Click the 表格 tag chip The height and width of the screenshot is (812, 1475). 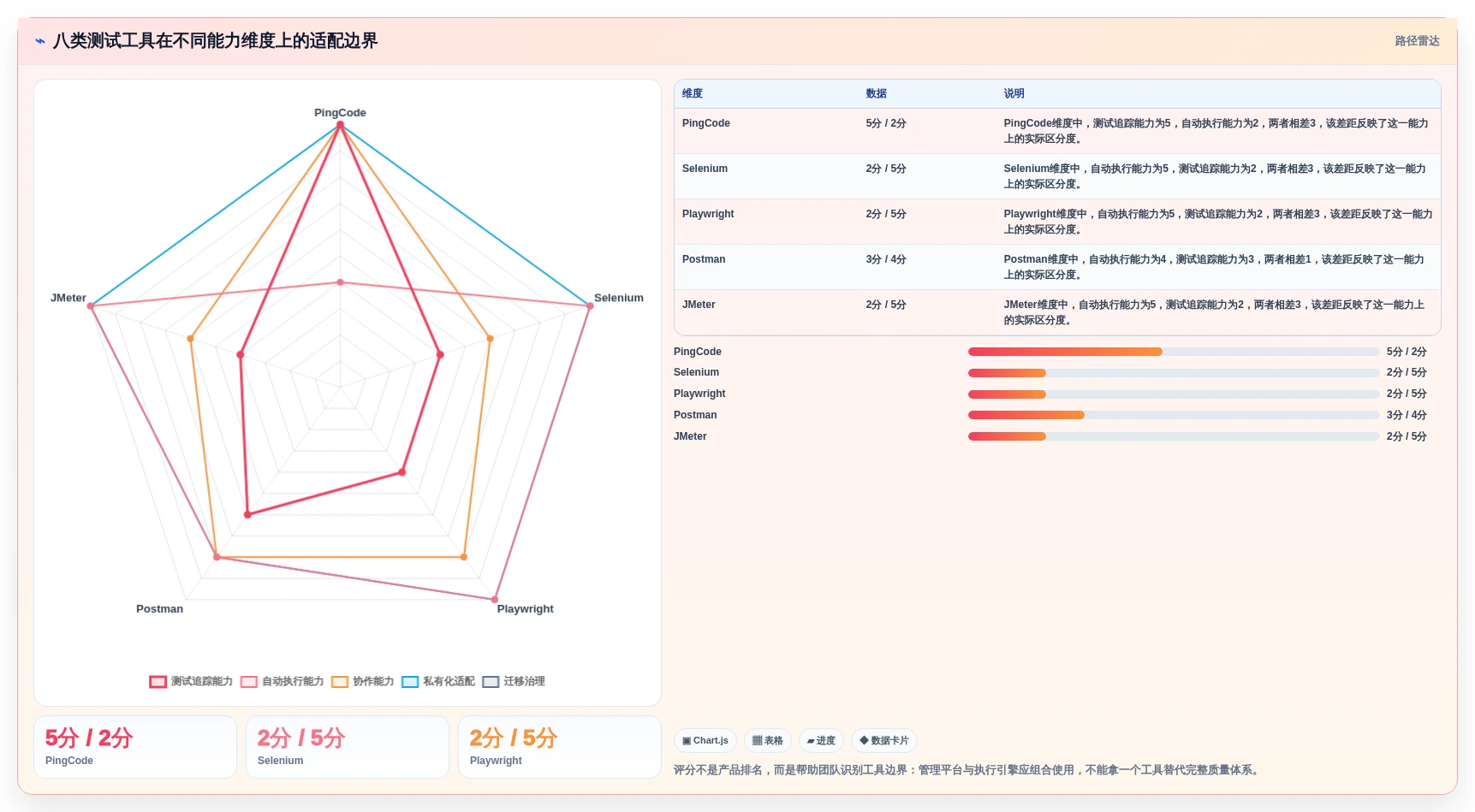click(768, 741)
